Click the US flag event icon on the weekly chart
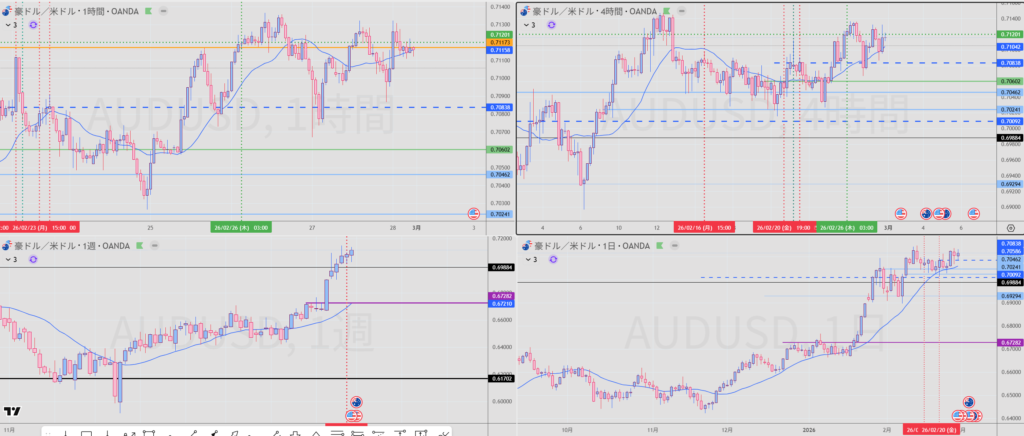 click(352, 415)
